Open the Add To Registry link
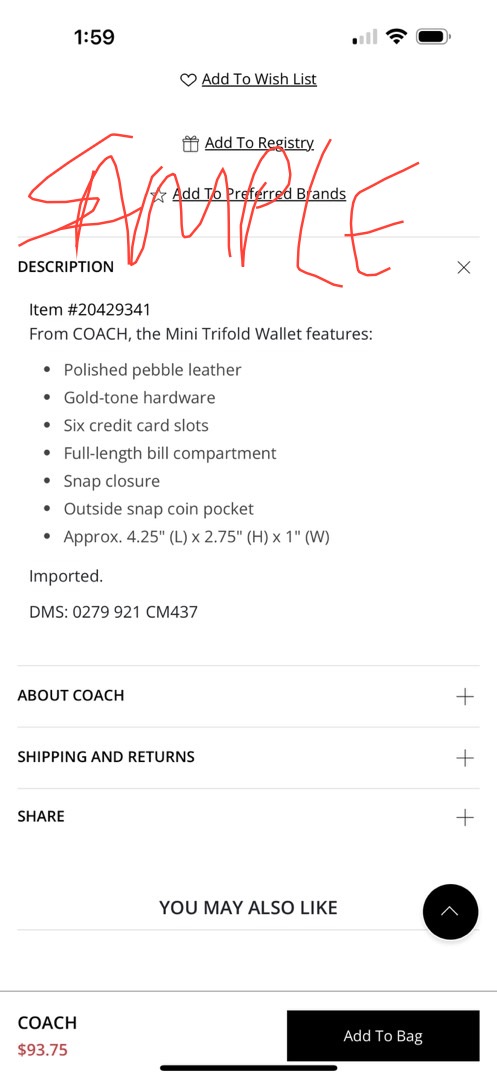497x1080 pixels. (259, 143)
